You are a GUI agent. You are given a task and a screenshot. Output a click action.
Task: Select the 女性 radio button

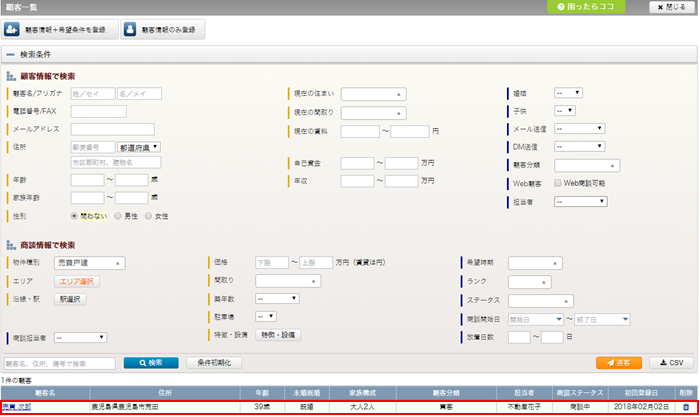pos(148,216)
